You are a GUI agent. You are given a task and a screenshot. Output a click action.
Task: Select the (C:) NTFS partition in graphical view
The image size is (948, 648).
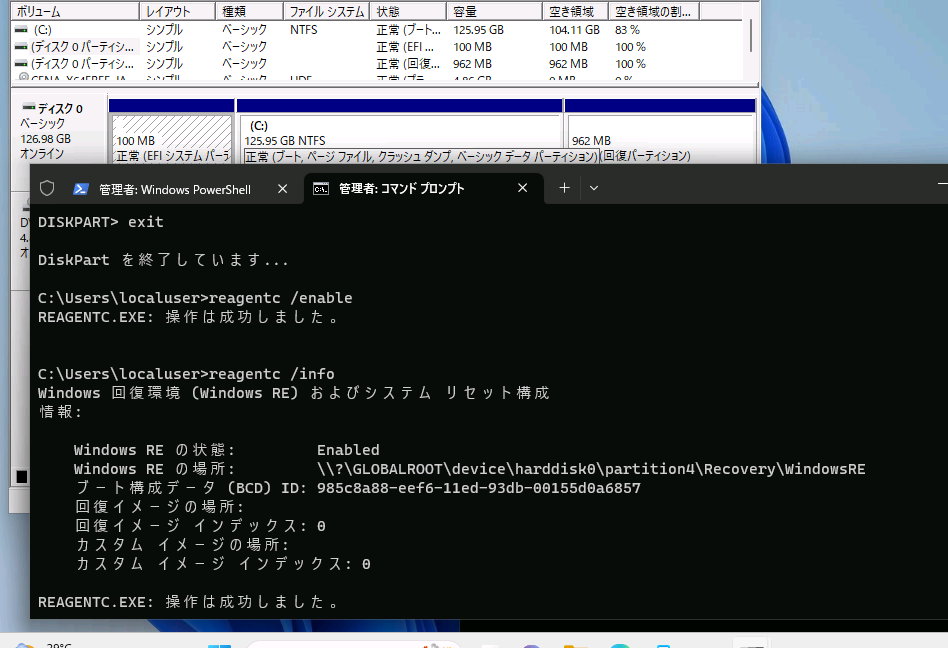pyautogui.click(x=400, y=130)
